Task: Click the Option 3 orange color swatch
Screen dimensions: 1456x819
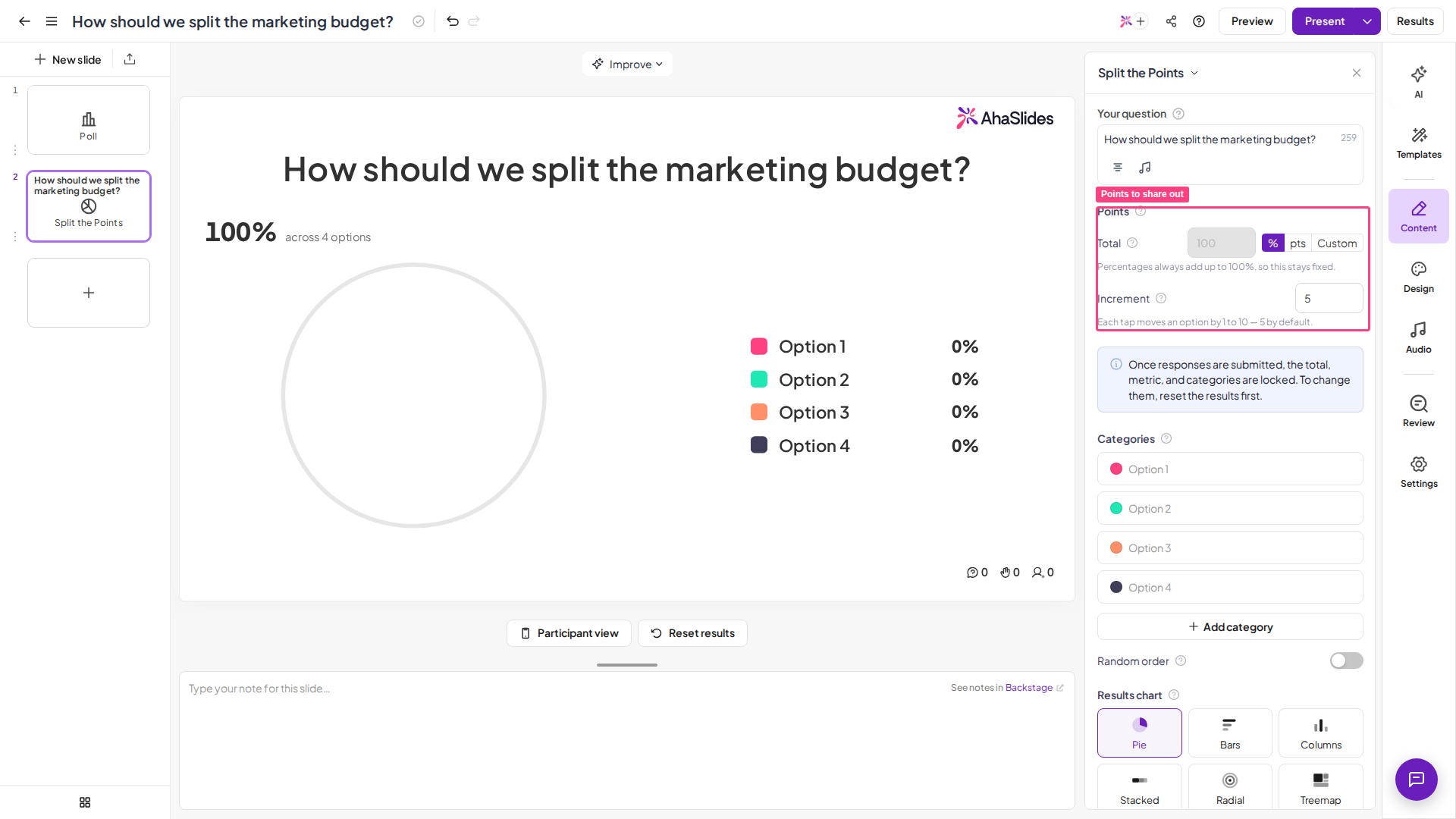Action: click(x=1116, y=548)
